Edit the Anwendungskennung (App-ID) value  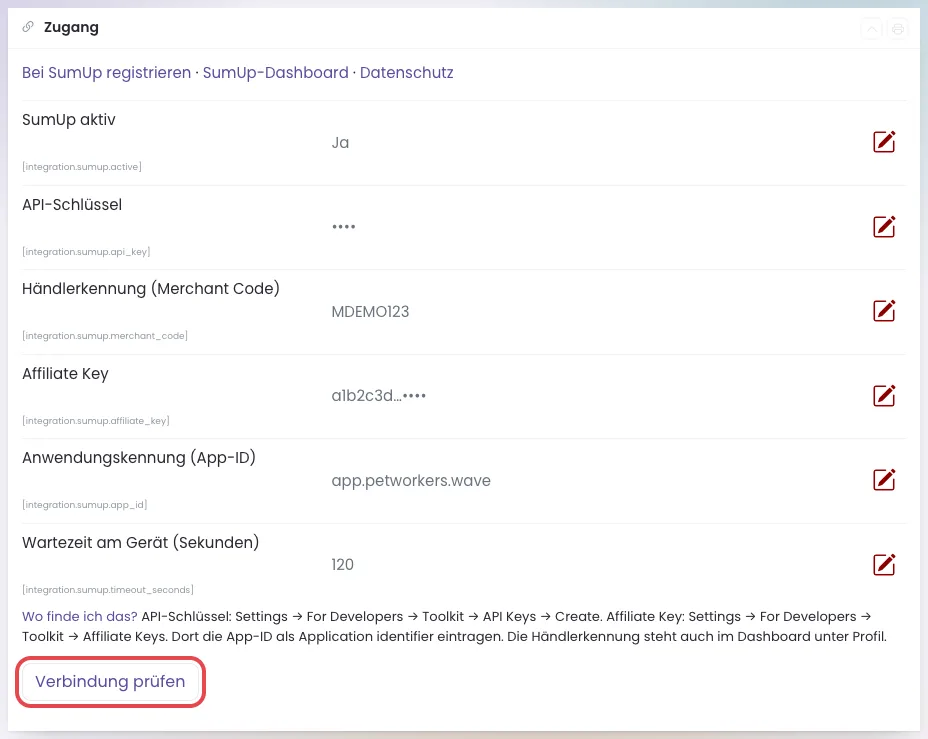[x=884, y=480]
